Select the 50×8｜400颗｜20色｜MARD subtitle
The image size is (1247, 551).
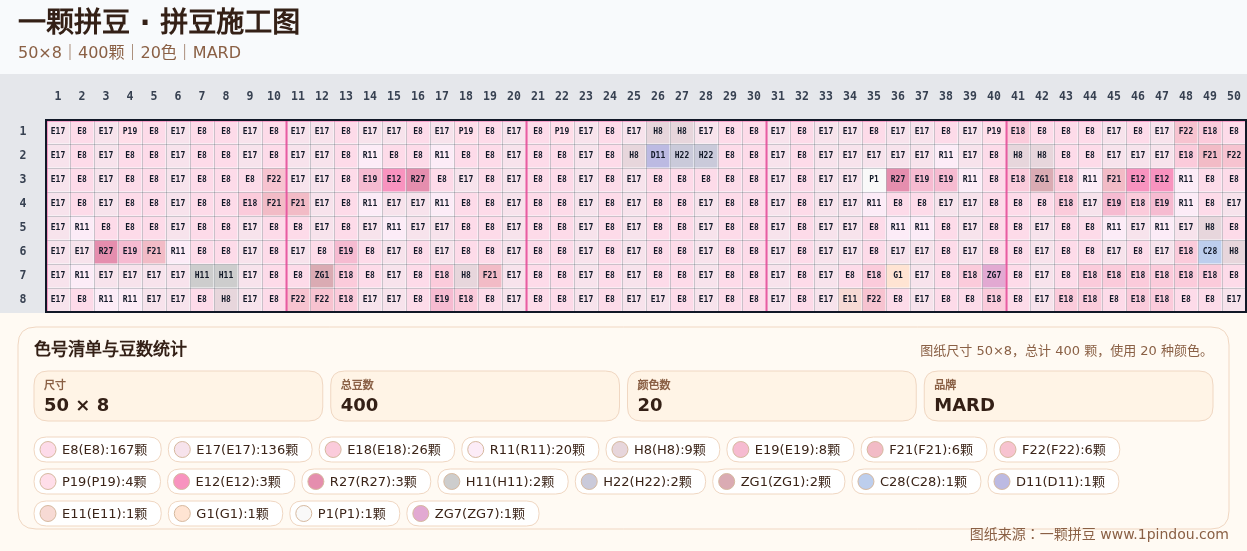pyautogui.click(x=129, y=53)
